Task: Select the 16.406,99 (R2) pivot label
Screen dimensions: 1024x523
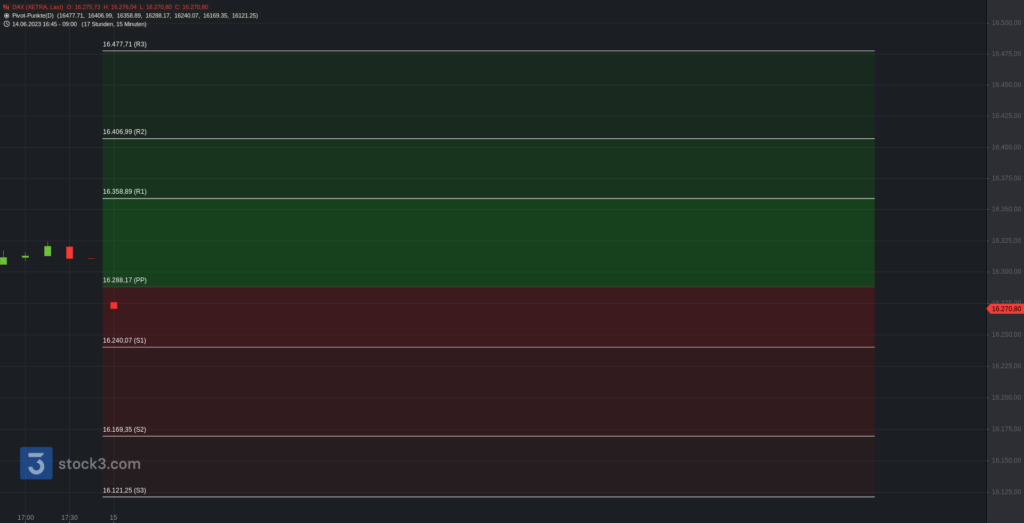Action: [125, 132]
